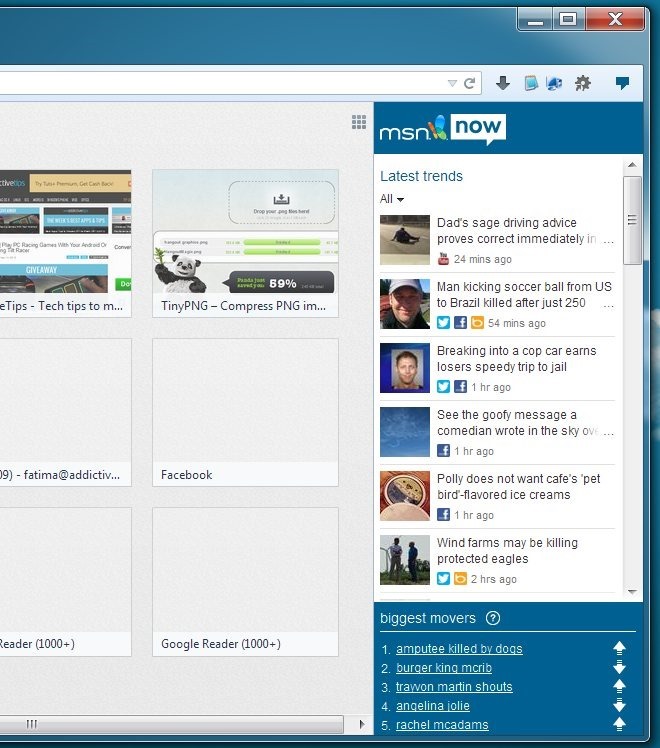The image size is (660, 748).
Task: Maximize the browser window
Action: 568,20
